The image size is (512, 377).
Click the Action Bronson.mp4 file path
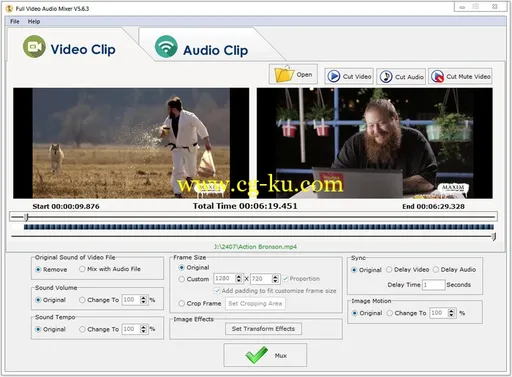tap(255, 247)
